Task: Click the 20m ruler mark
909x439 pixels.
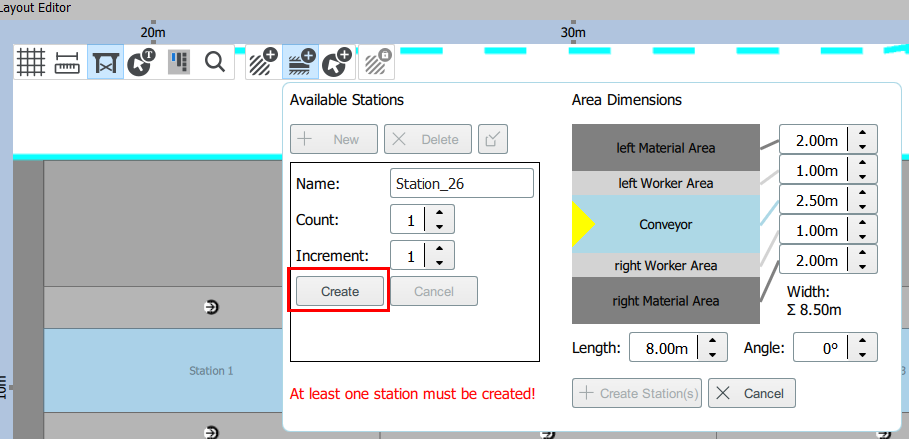Action: (153, 32)
